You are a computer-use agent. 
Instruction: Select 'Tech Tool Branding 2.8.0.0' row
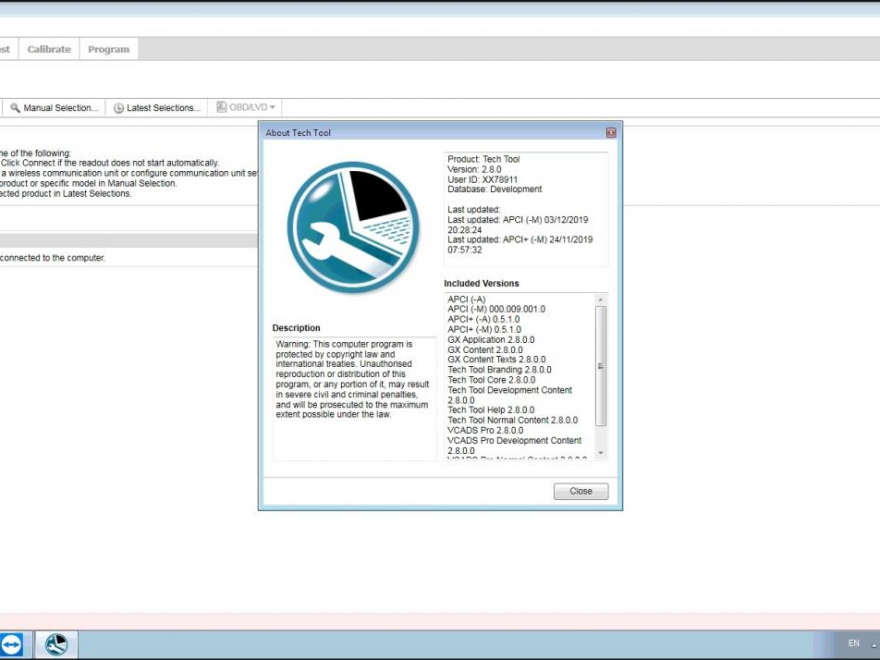pyautogui.click(x=499, y=369)
